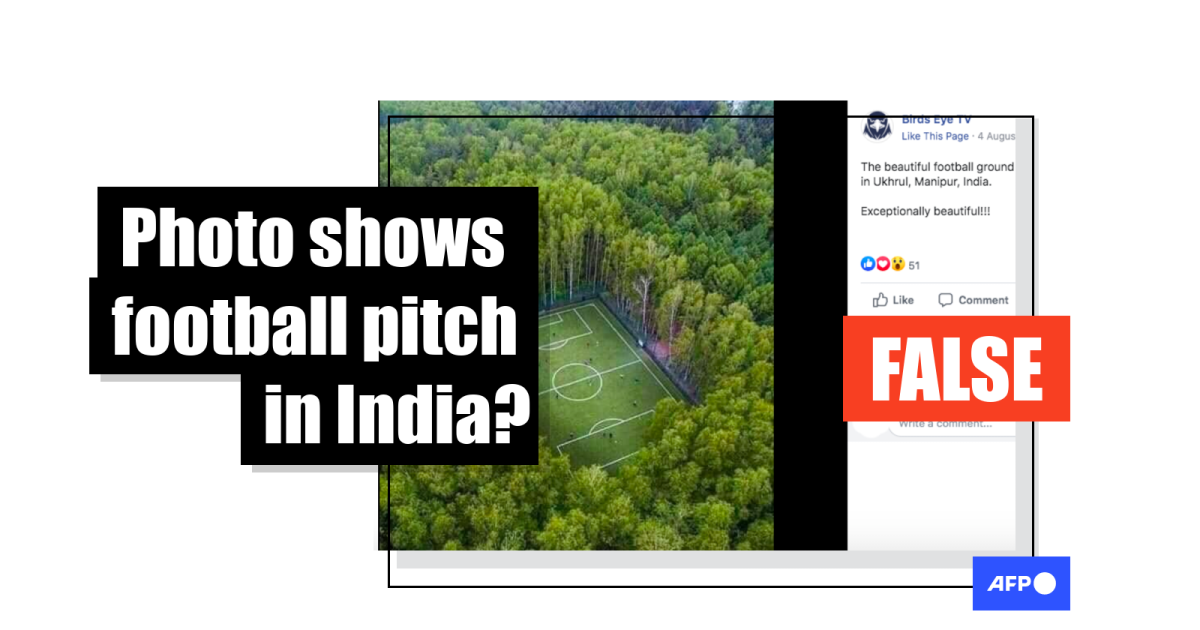Click the white circle in AFP logo
The width and height of the screenshot is (1200, 630).
[1043, 584]
